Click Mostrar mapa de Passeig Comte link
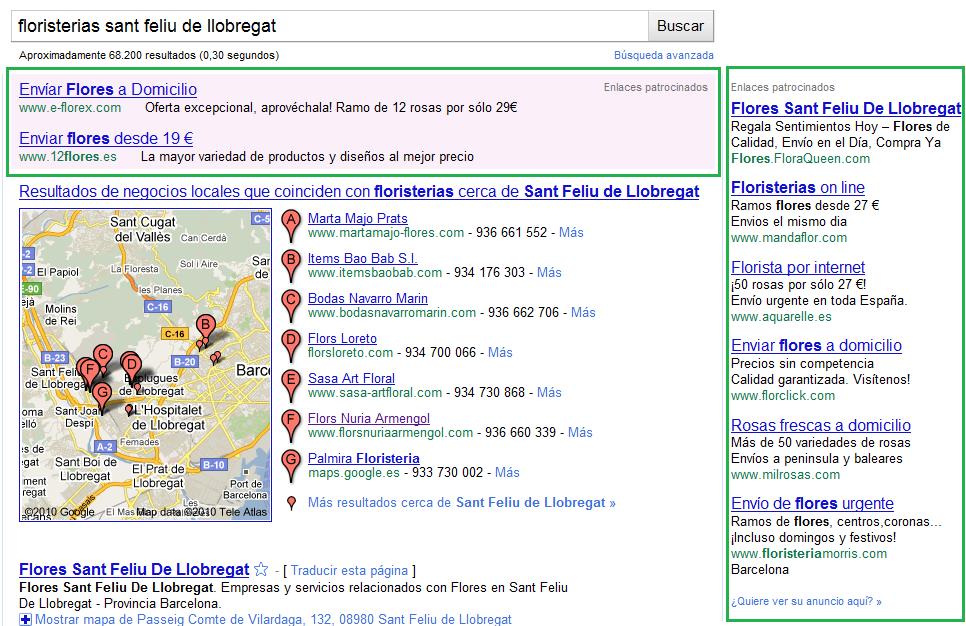Viewport: 966px width, 626px height. [273, 619]
